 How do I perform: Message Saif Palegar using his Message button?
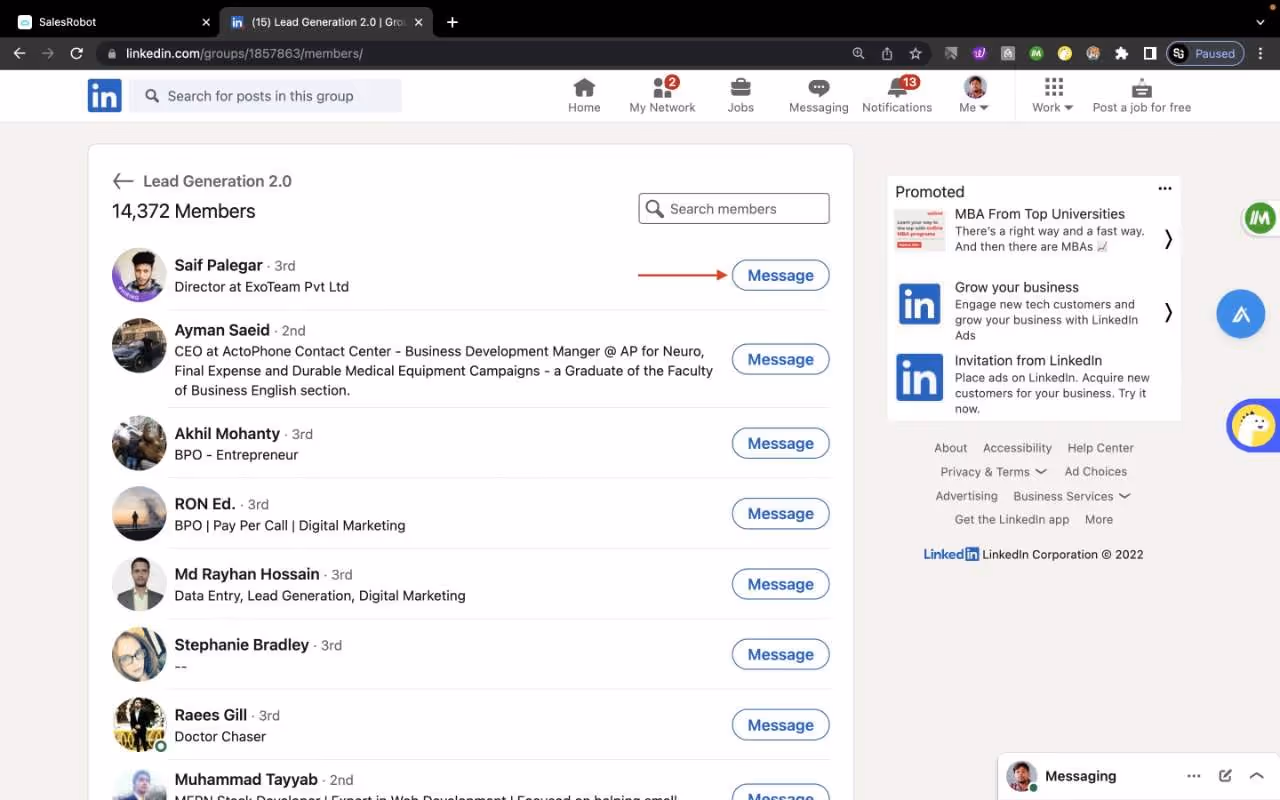(780, 275)
